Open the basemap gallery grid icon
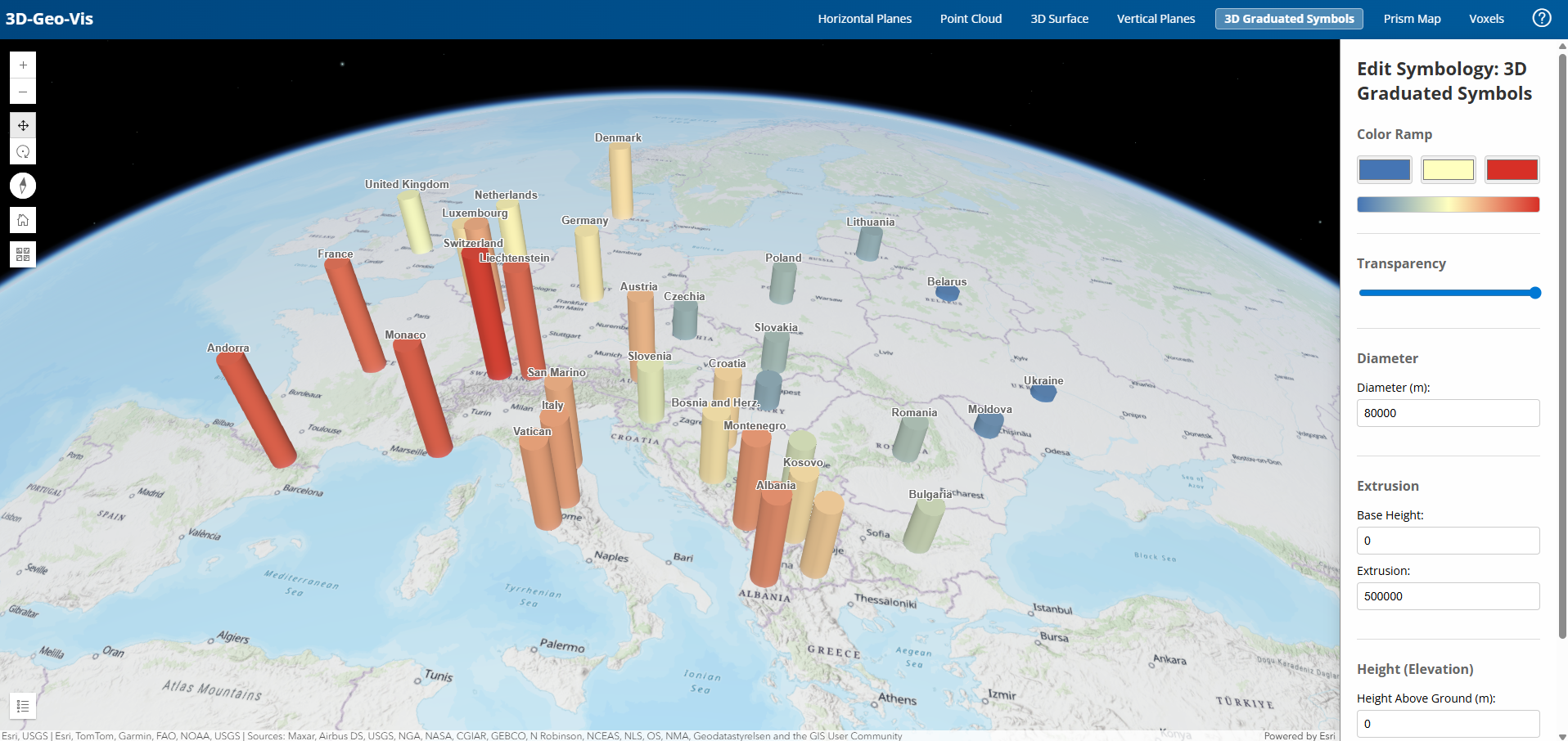The width and height of the screenshot is (1568, 741). click(x=23, y=254)
